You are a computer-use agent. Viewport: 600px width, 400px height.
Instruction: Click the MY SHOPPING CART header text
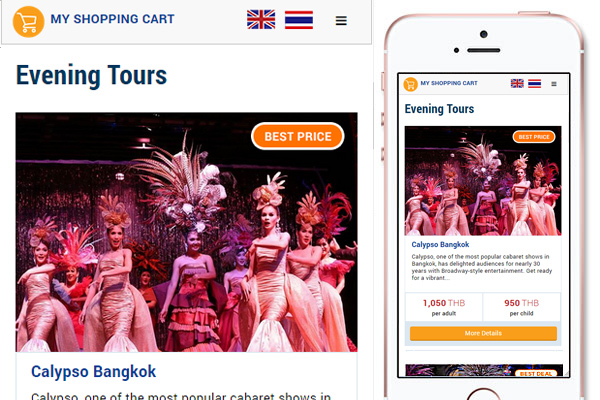[x=112, y=19]
